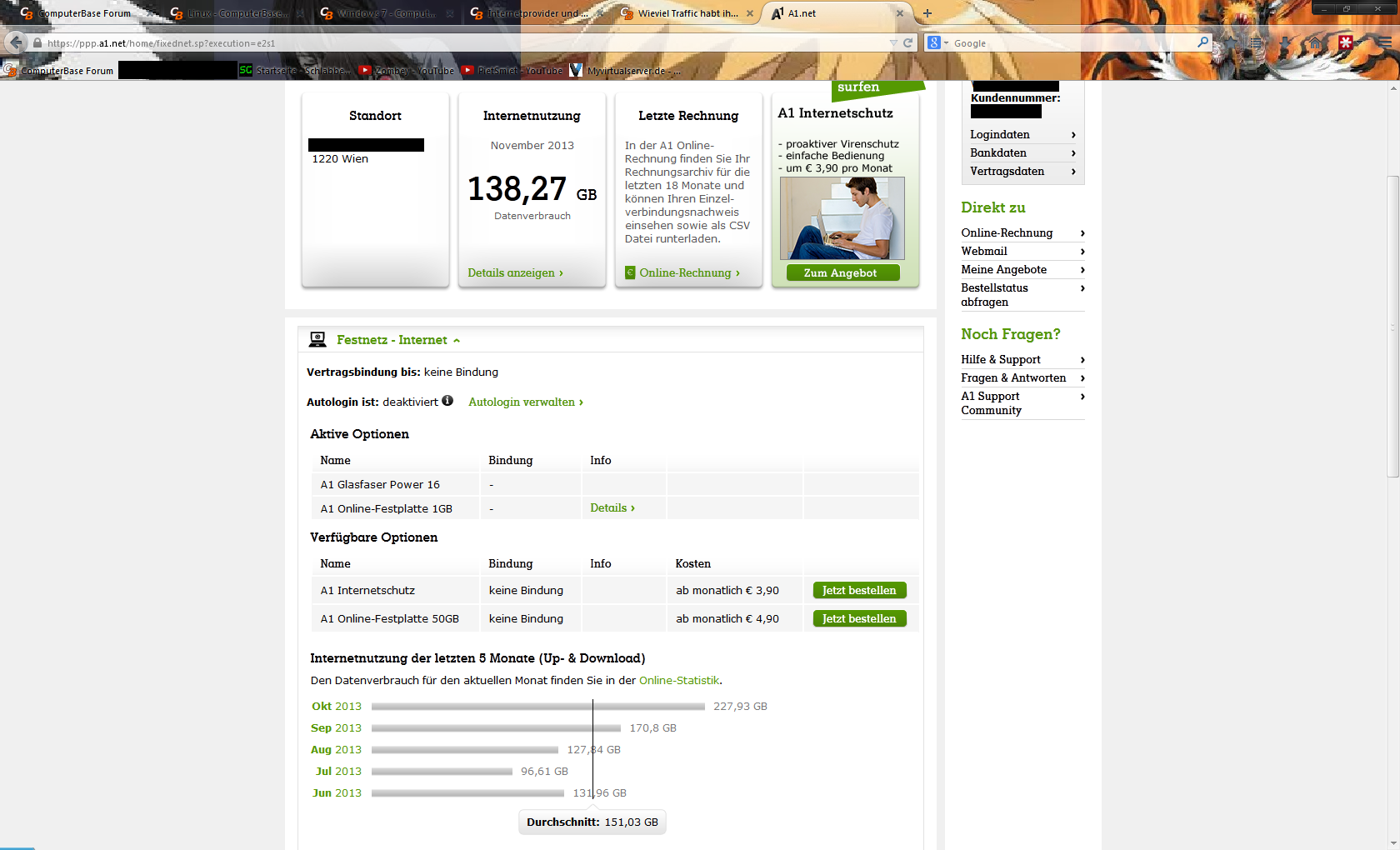The height and width of the screenshot is (850, 1400).
Task: Open Bestellstatus abfragen link
Action: coord(1022,295)
